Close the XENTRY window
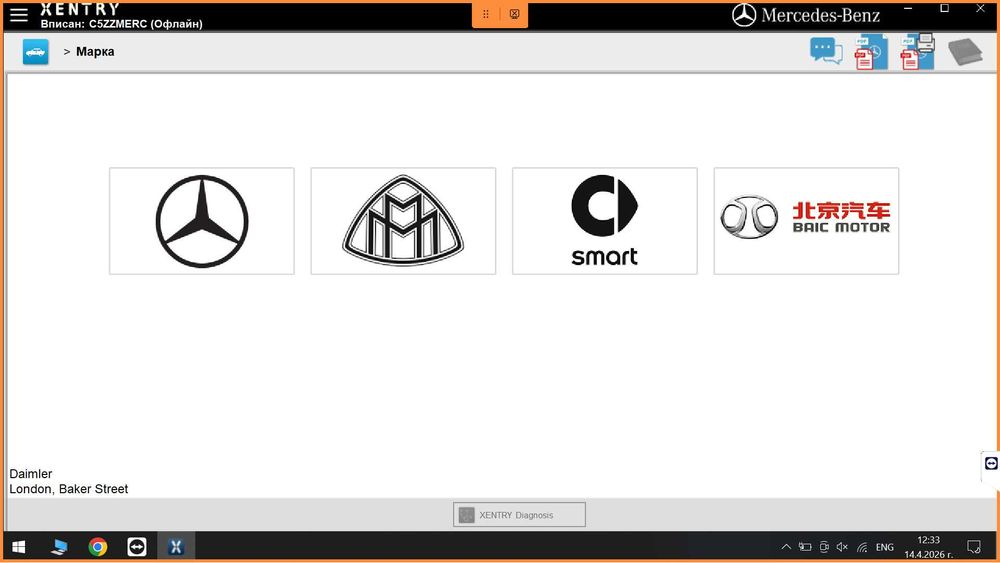The image size is (1000, 563). pyautogui.click(x=980, y=8)
